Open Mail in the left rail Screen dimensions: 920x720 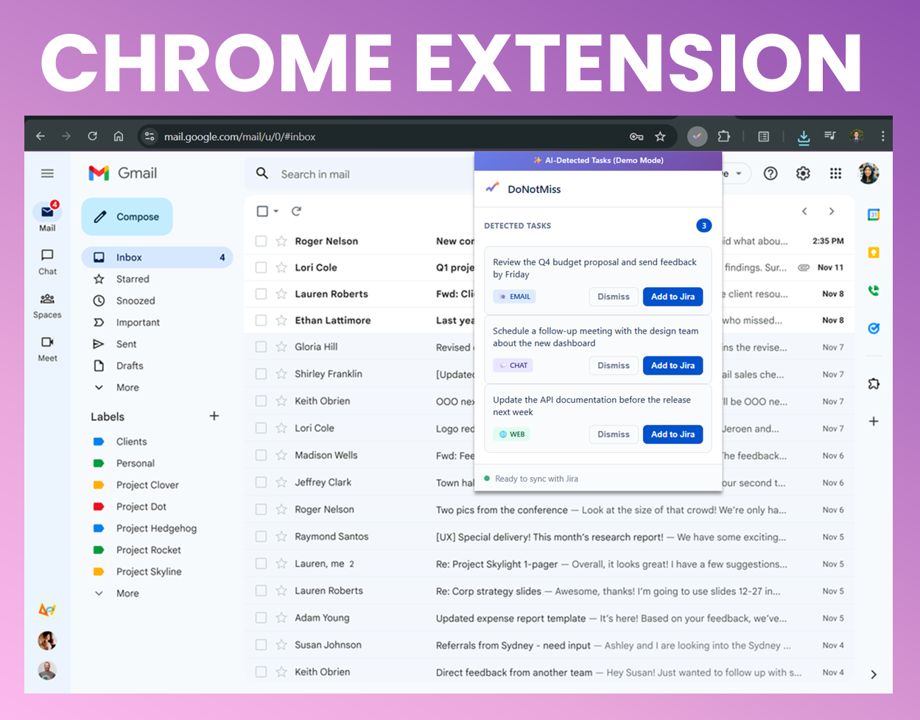tap(48, 217)
